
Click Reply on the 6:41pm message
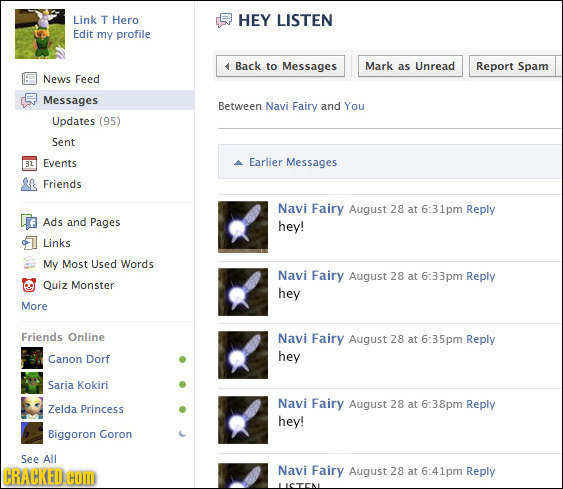pos(480,471)
